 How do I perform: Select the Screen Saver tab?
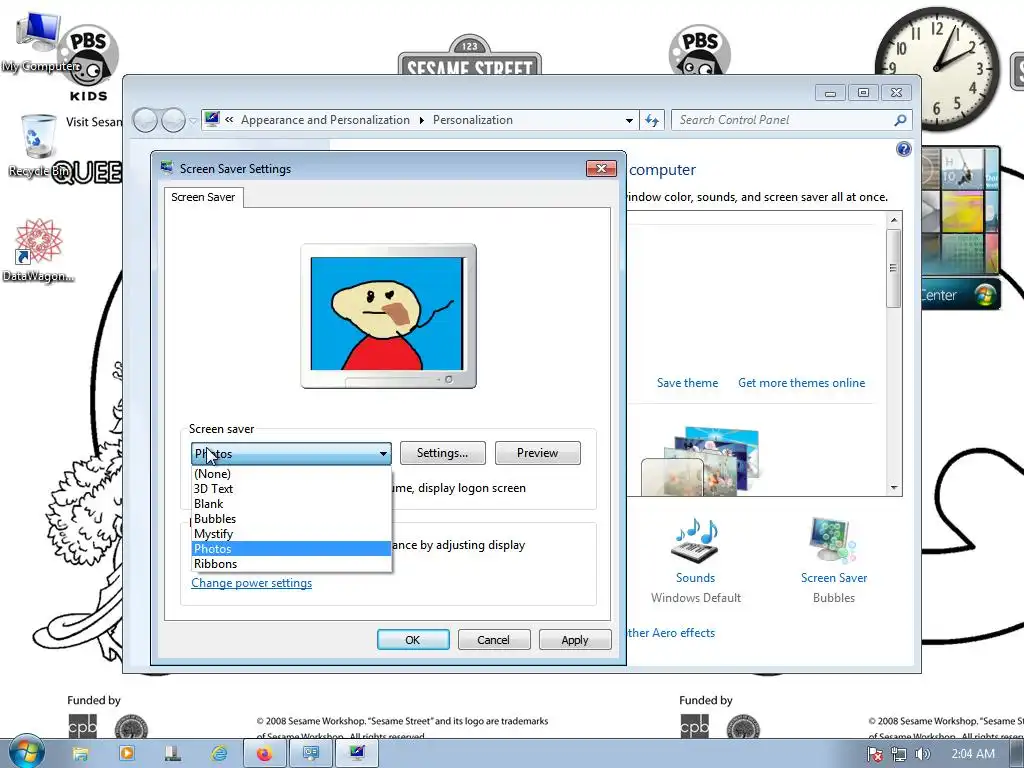pos(203,197)
